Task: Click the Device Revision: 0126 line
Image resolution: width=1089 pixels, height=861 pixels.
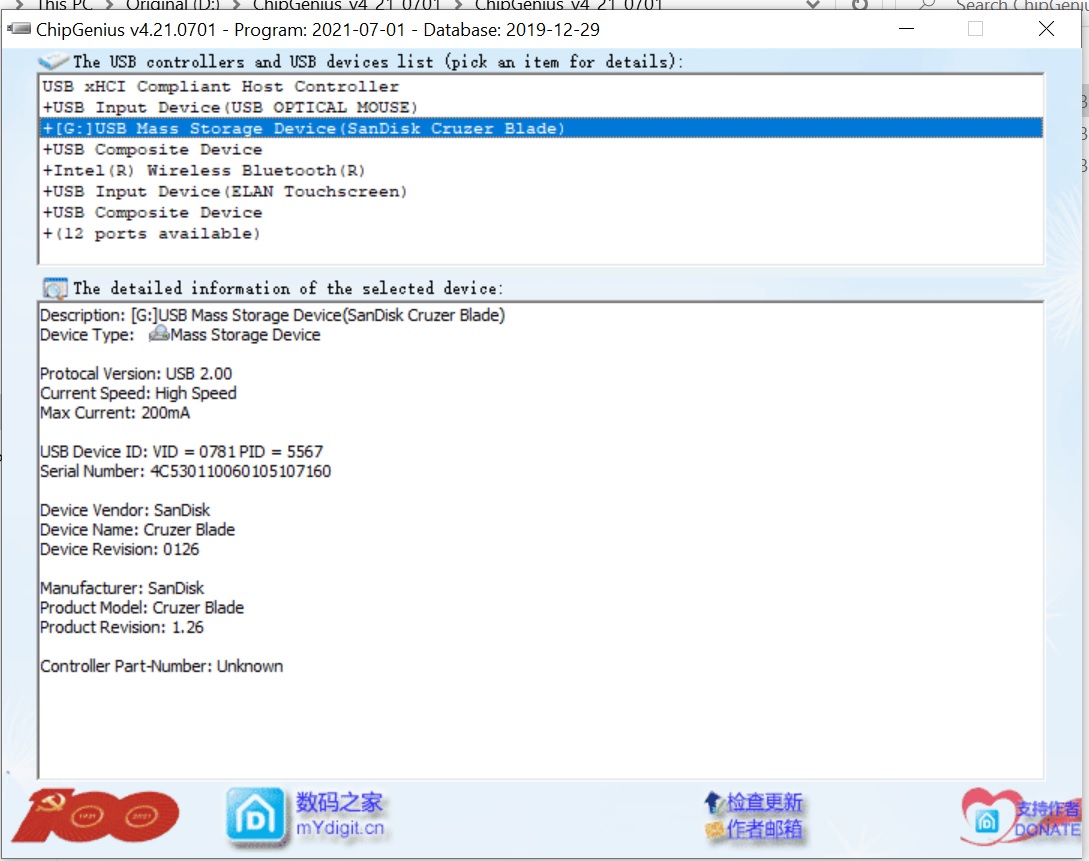Action: (x=119, y=549)
